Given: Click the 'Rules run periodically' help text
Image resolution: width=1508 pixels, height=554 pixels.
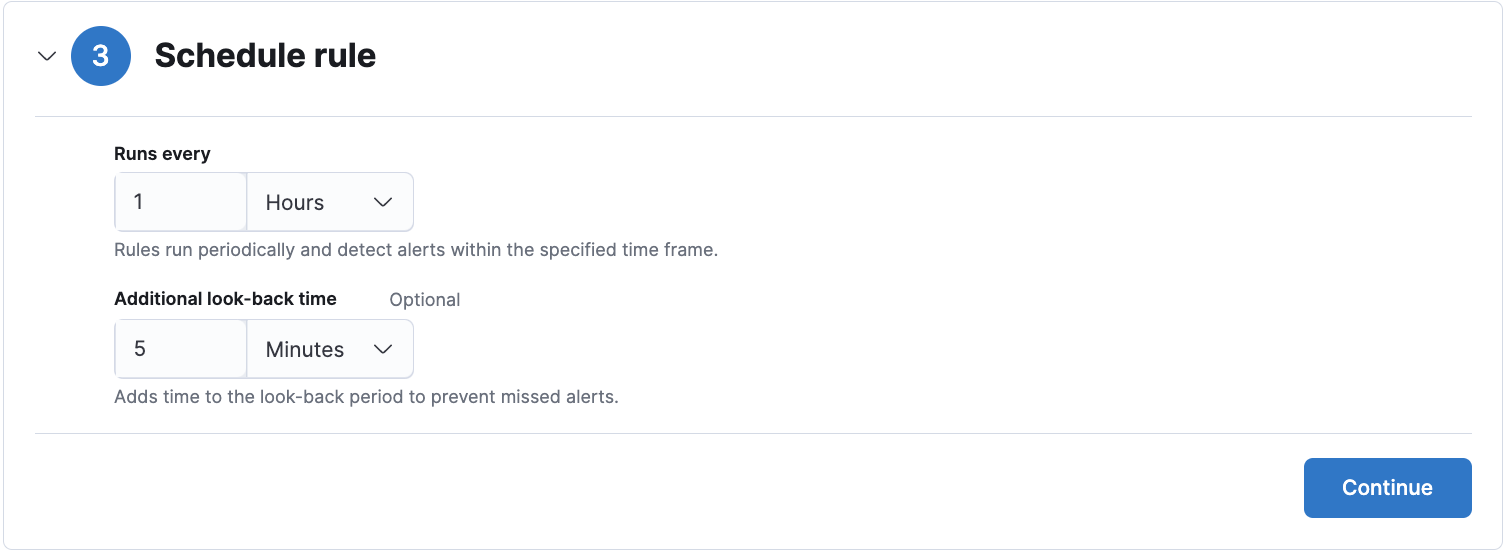Looking at the screenshot, I should point(416,250).
